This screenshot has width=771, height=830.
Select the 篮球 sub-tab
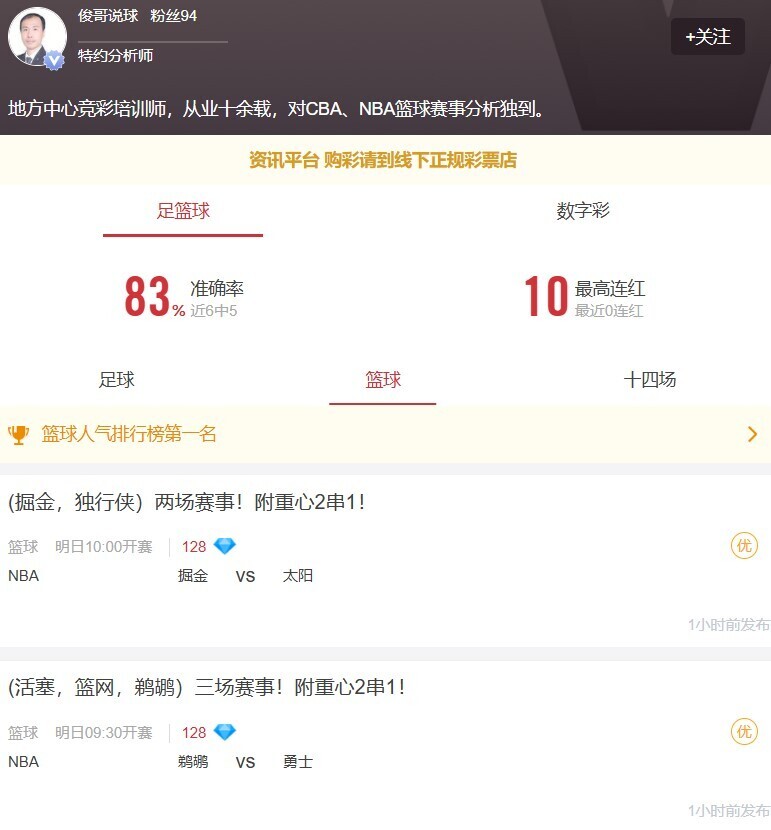[383, 380]
